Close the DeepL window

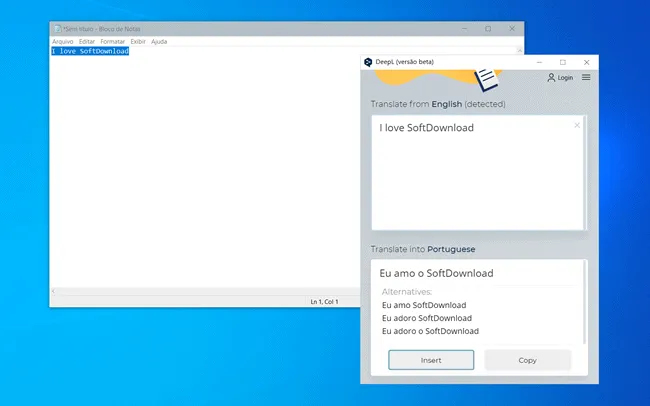click(x=586, y=62)
